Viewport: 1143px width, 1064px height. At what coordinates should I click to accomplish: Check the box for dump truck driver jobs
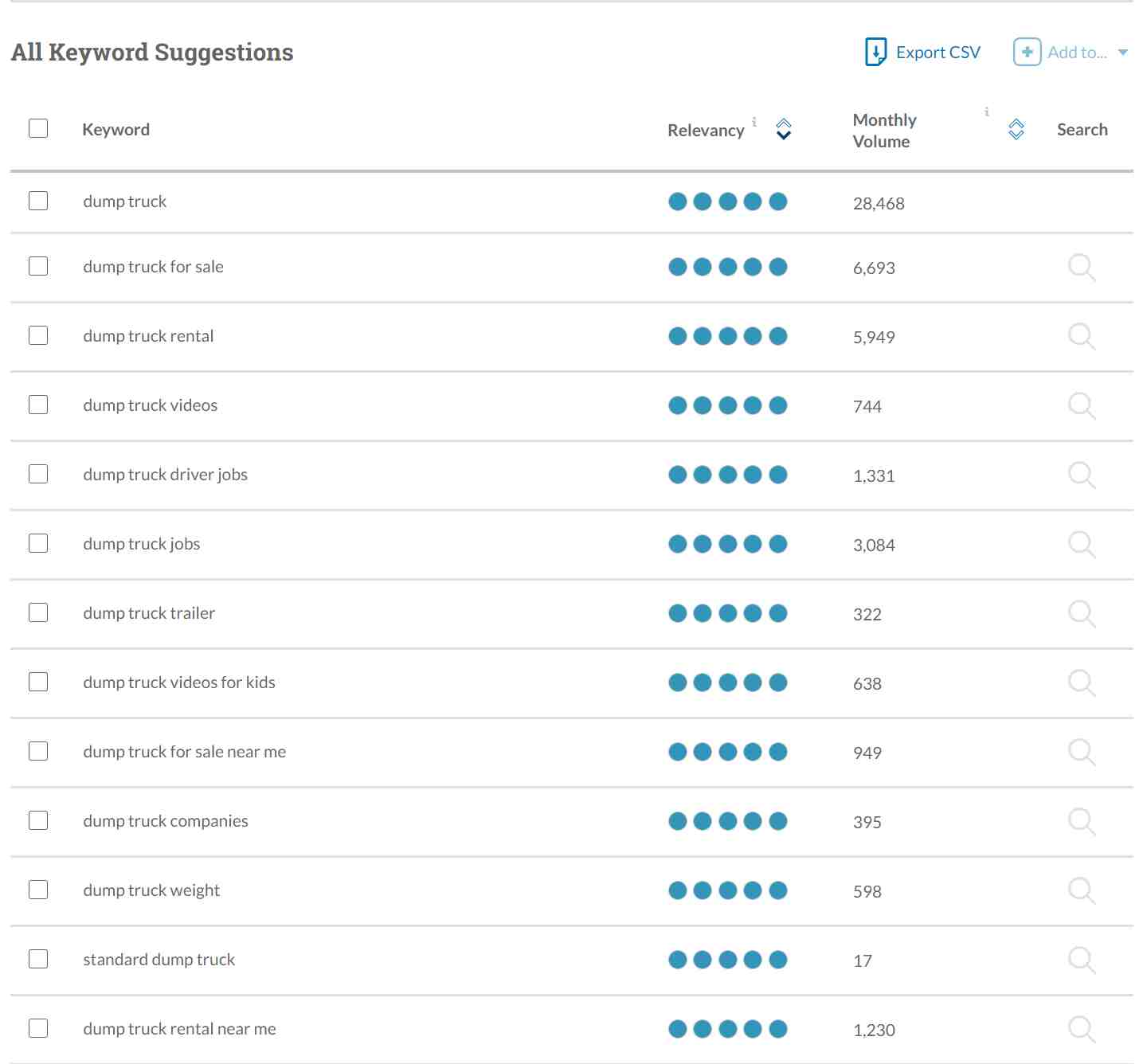(x=38, y=474)
